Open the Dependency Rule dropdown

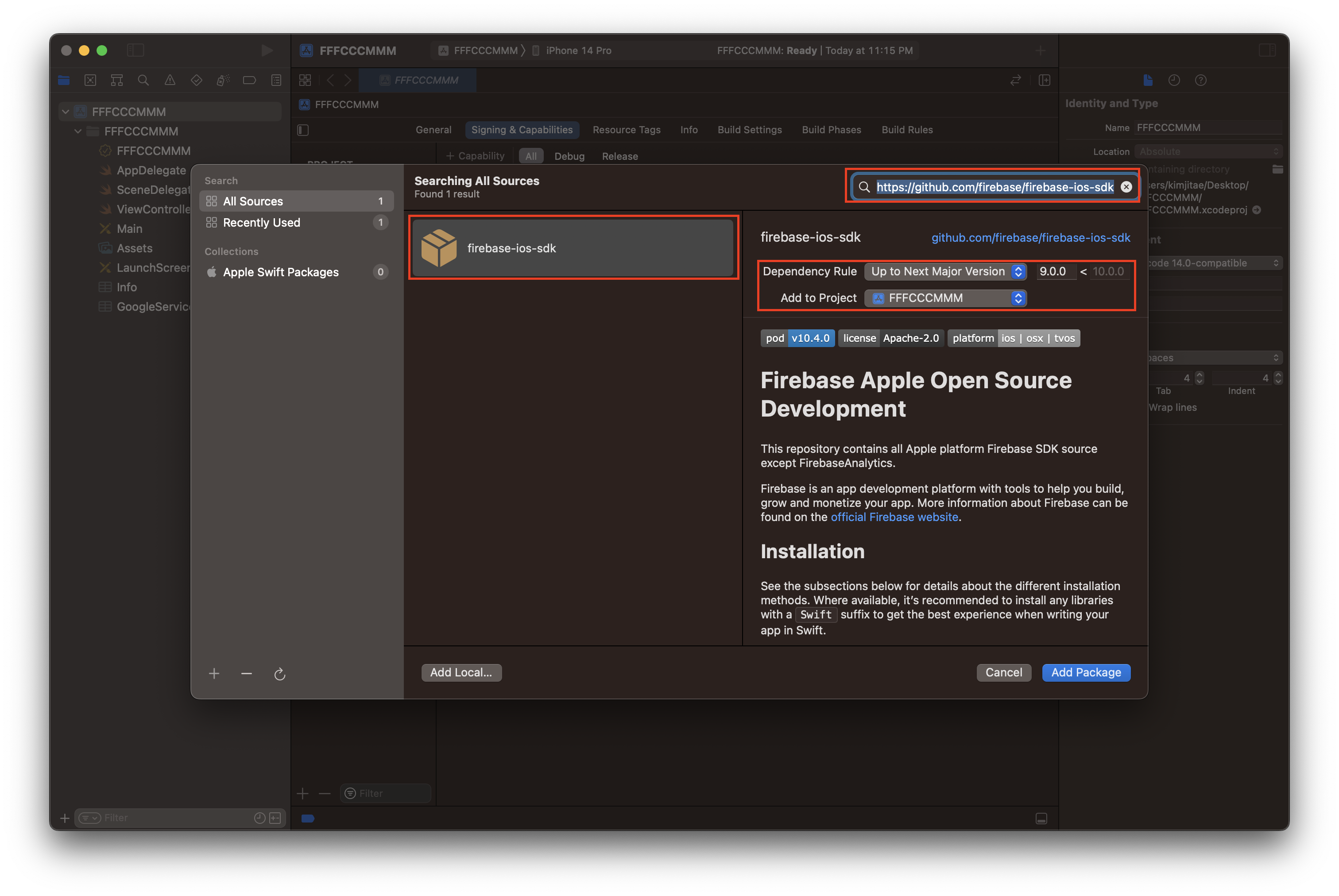pyautogui.click(x=945, y=271)
